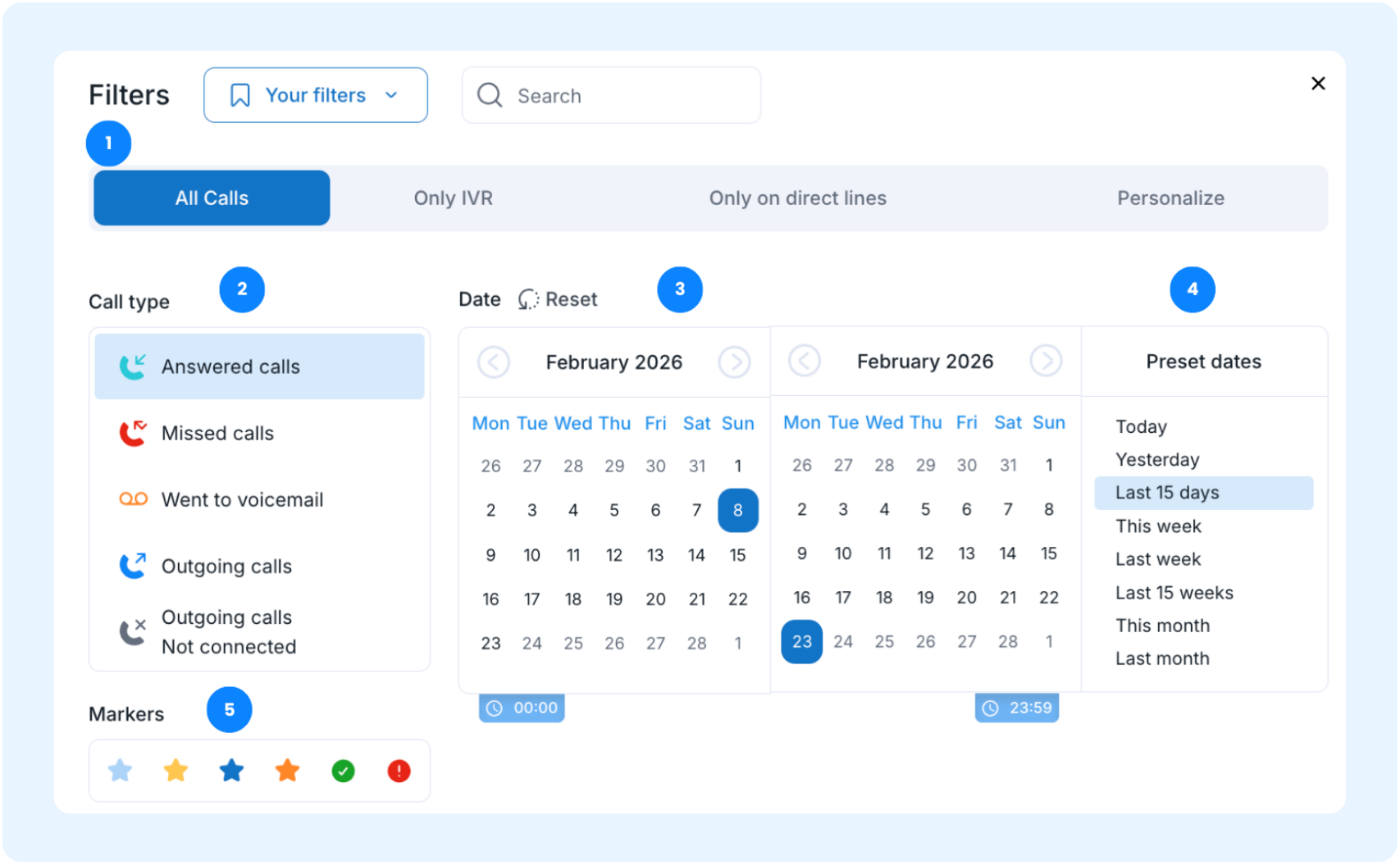Select the green checkmark marker

pyautogui.click(x=343, y=772)
